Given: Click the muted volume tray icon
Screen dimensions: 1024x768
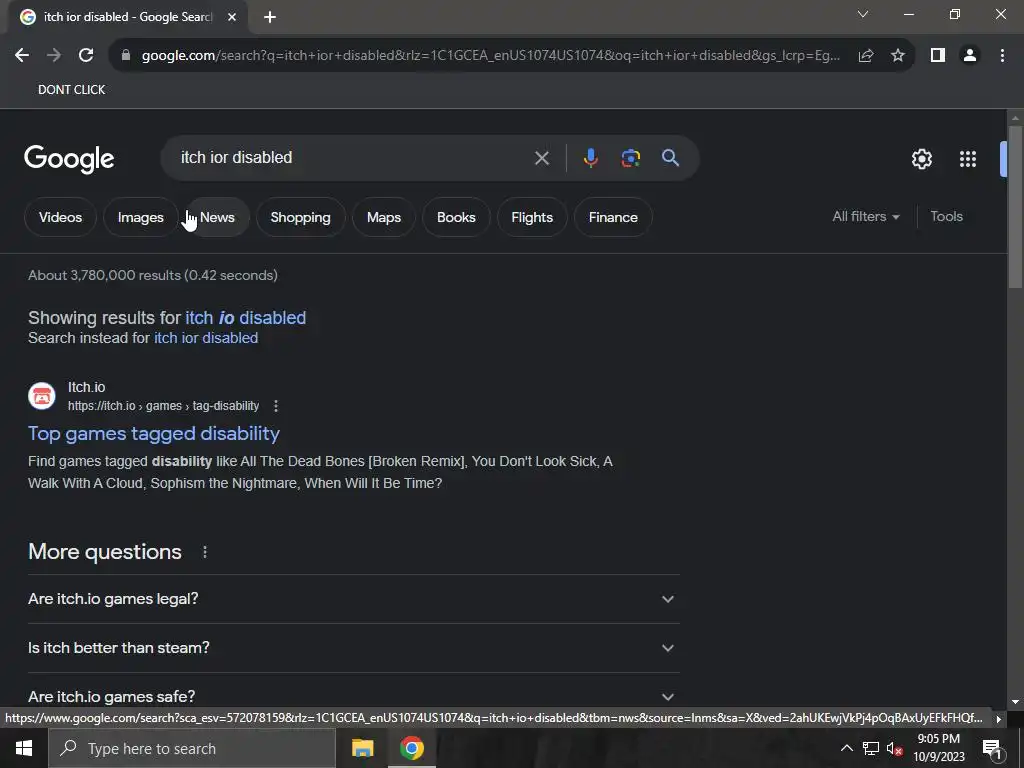Looking at the screenshot, I should 894,748.
